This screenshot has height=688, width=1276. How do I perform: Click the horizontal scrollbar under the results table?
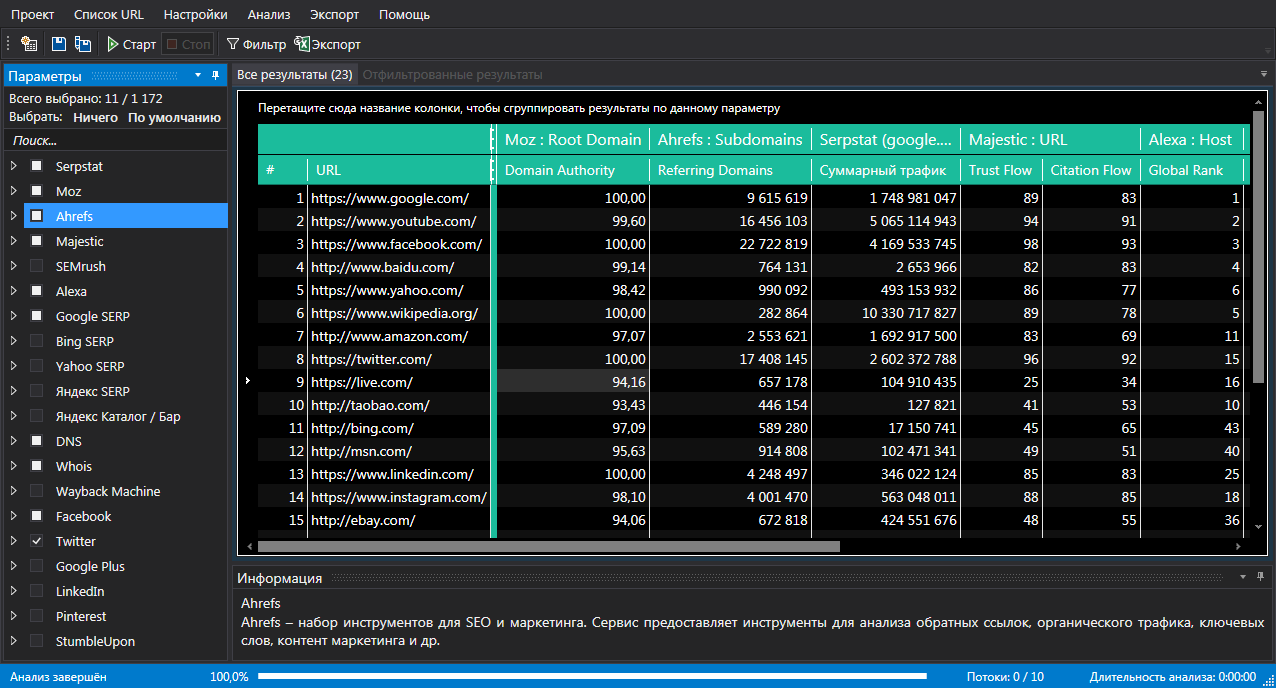pos(548,546)
